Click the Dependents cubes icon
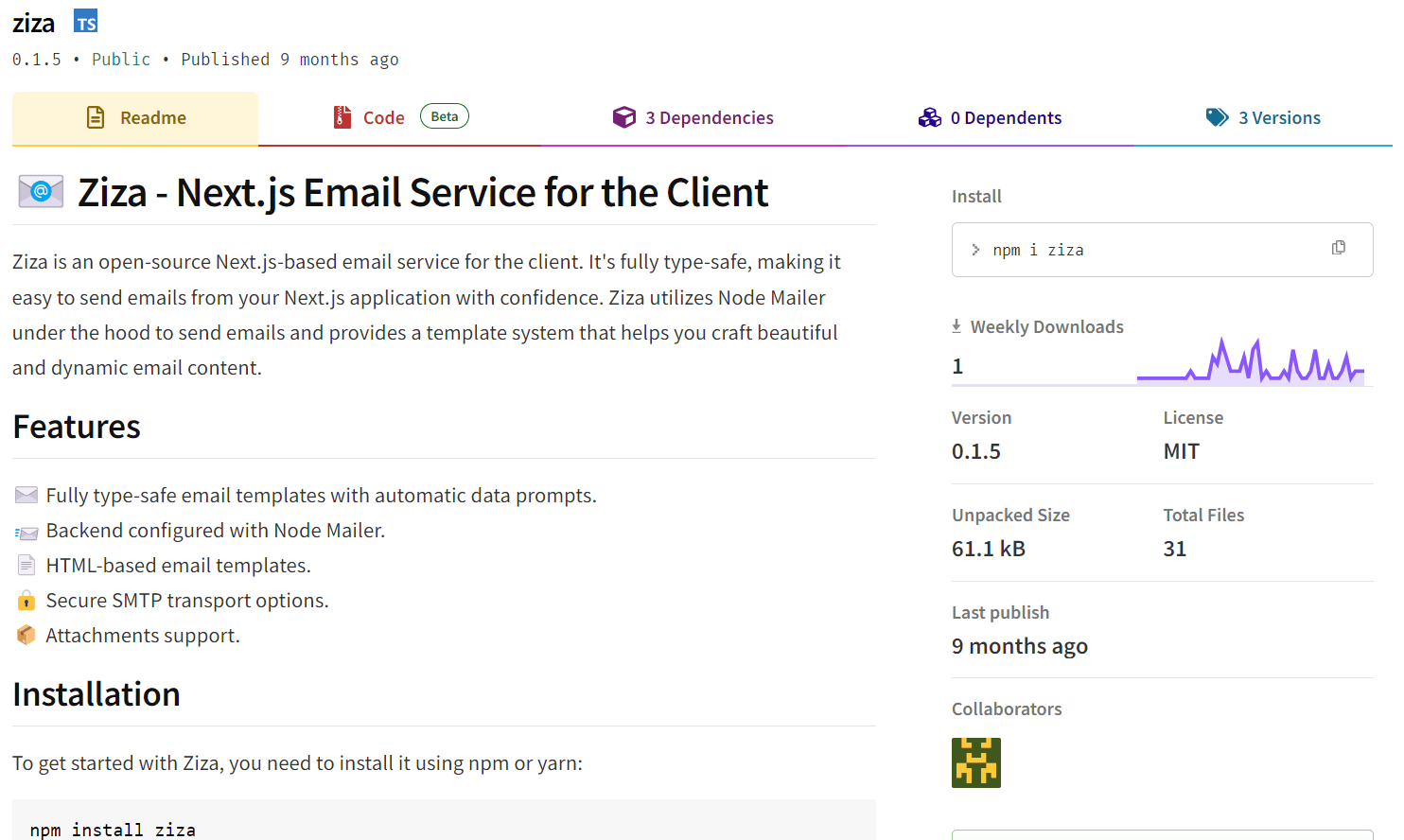The image size is (1404, 840). [x=929, y=117]
